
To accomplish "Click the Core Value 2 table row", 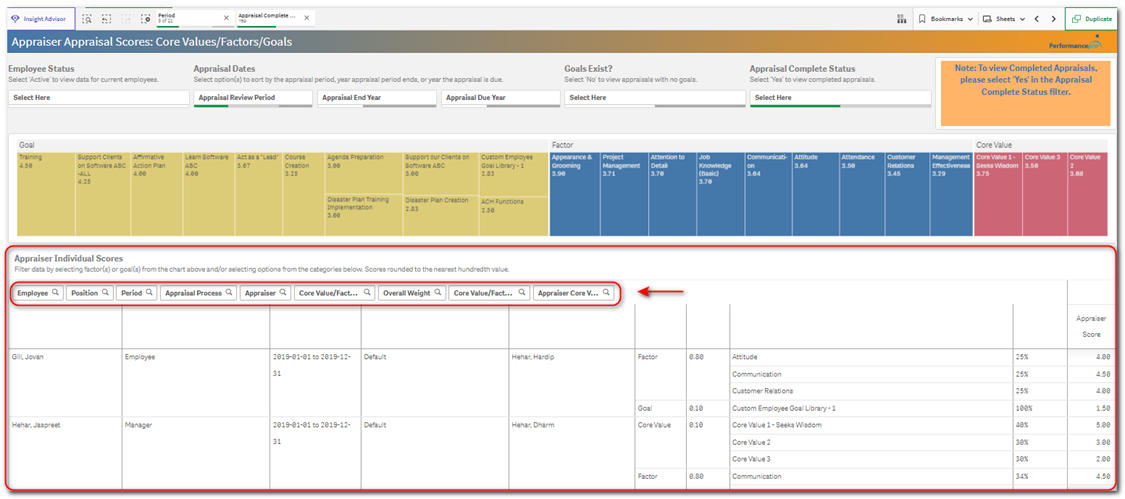I will pyautogui.click(x=871, y=442).
